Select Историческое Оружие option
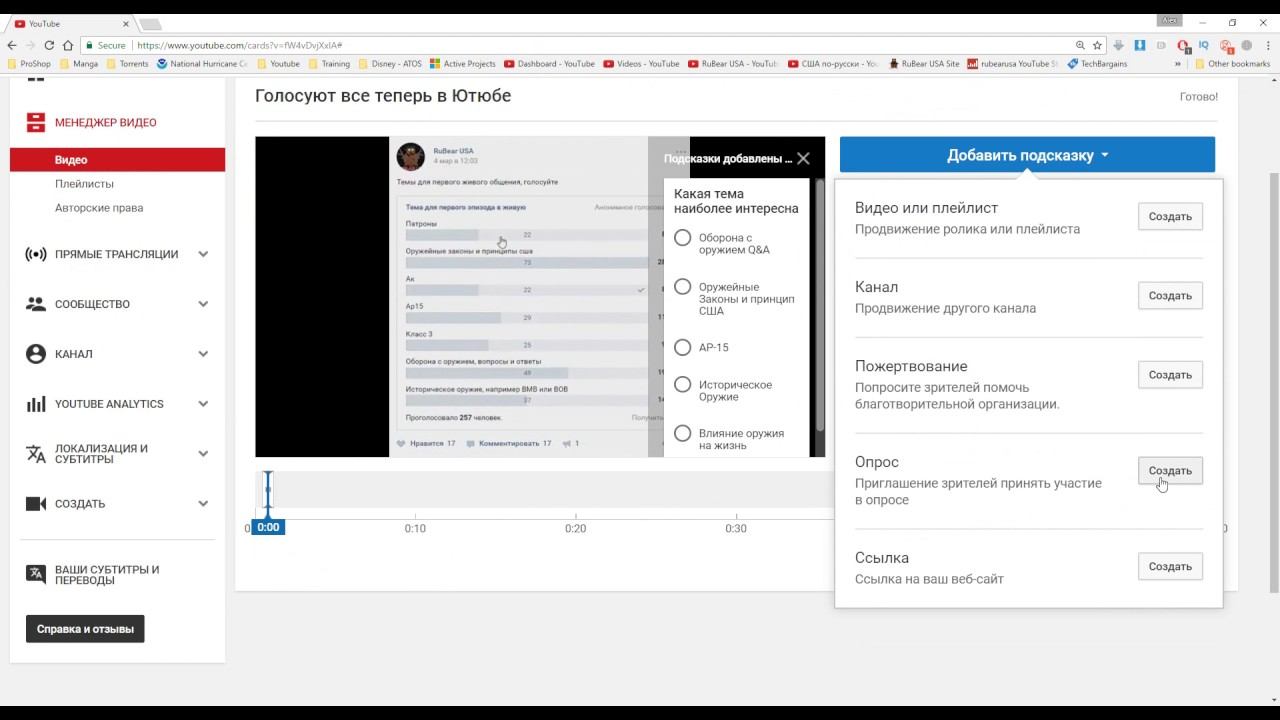This screenshot has height=720, width=1280. coord(682,384)
